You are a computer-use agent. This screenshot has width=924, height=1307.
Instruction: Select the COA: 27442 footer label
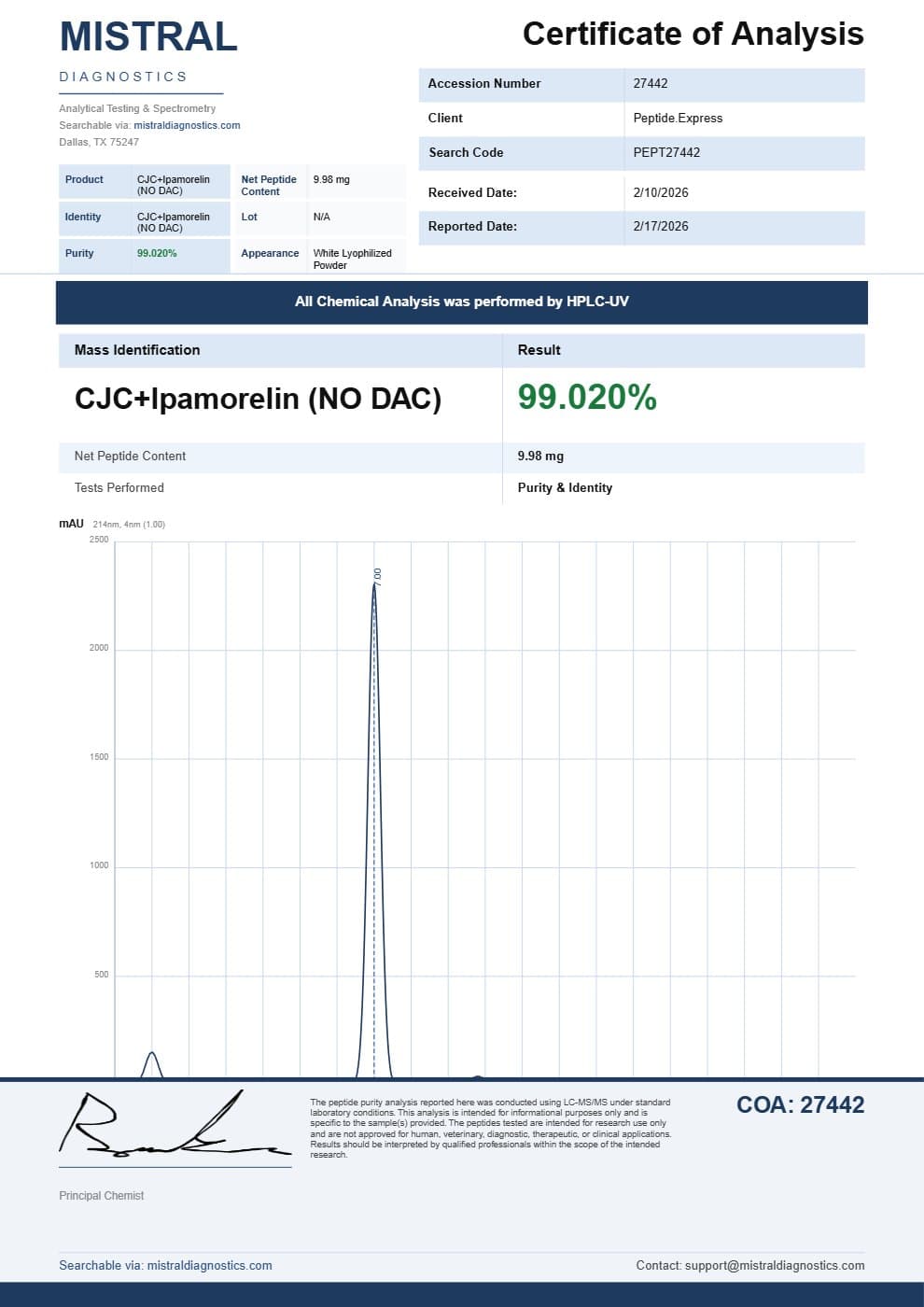tap(800, 1105)
